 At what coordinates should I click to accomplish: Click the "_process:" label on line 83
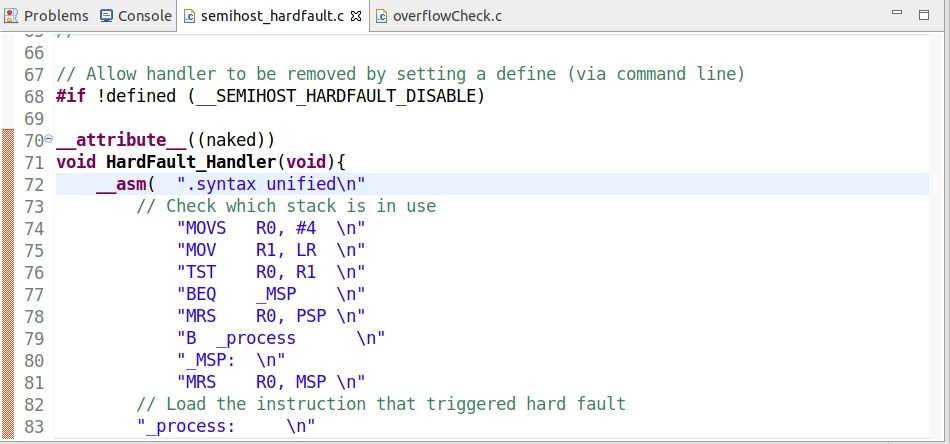tap(227, 426)
